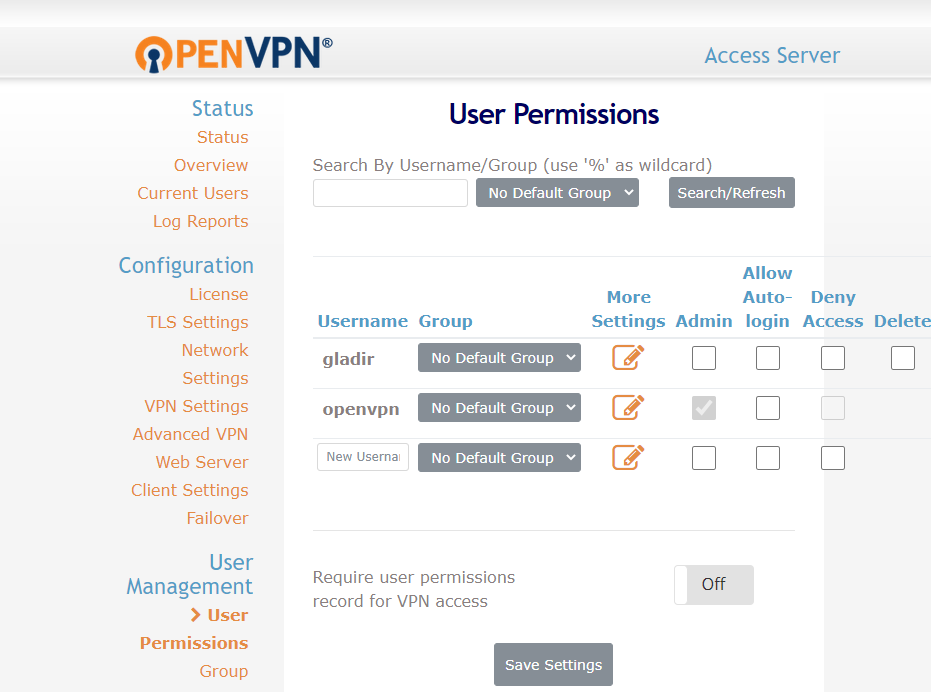931x692 pixels.
Task: Click the Search/Refresh button
Action: pos(731,193)
